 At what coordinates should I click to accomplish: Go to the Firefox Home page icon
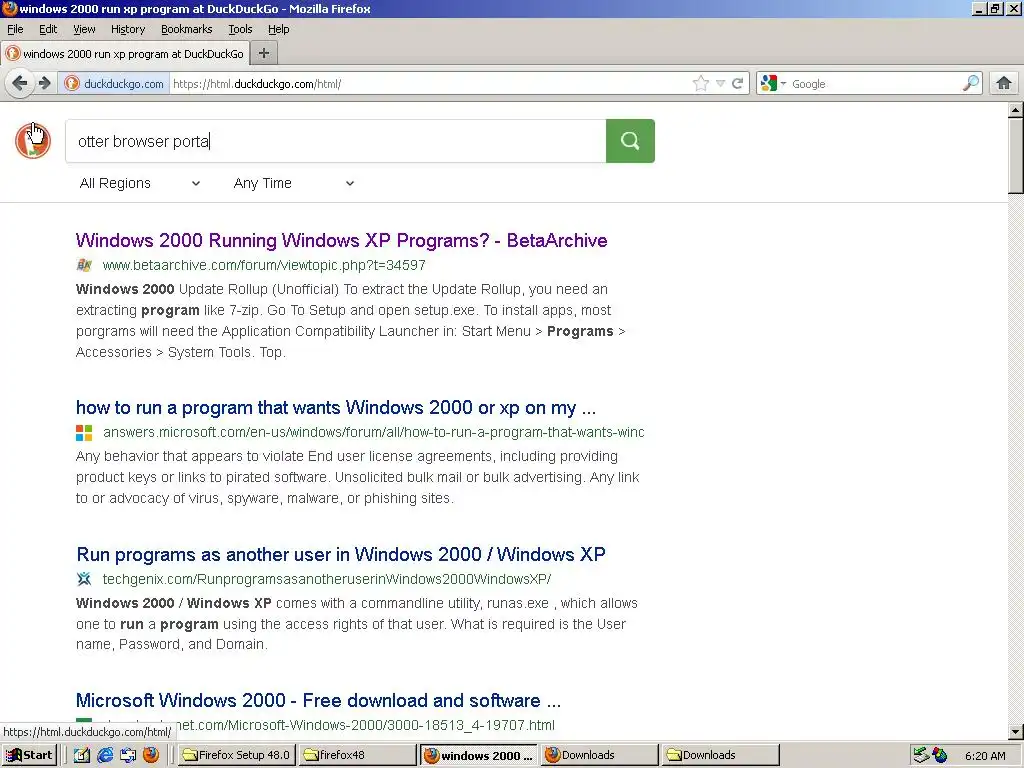(x=1004, y=83)
